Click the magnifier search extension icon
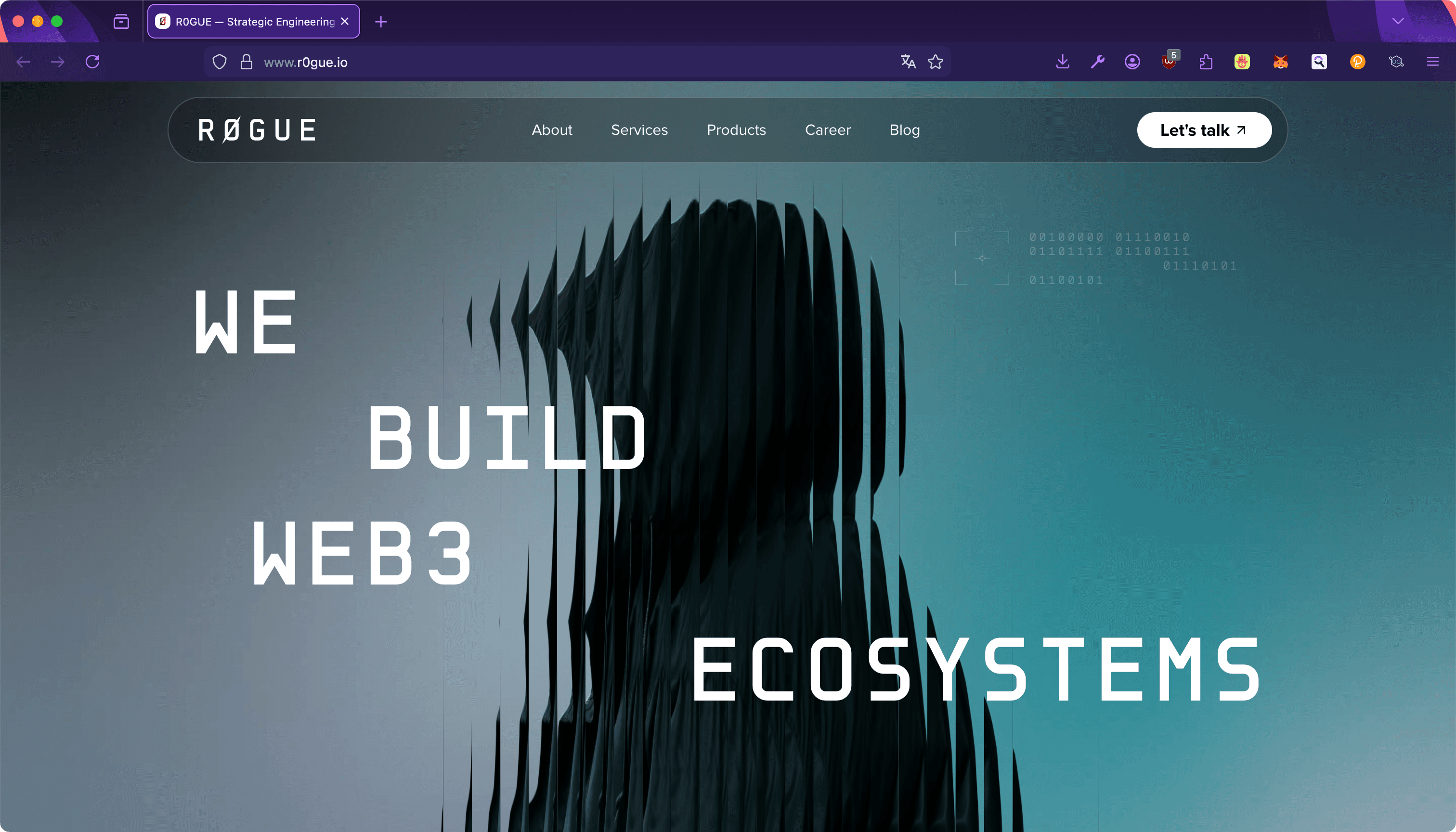1456x832 pixels. 1319,62
